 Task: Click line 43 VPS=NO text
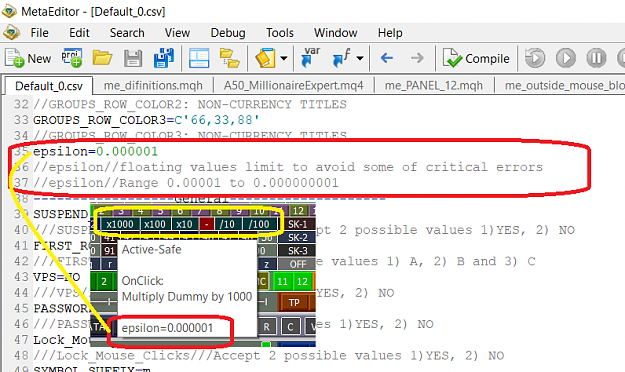point(57,277)
